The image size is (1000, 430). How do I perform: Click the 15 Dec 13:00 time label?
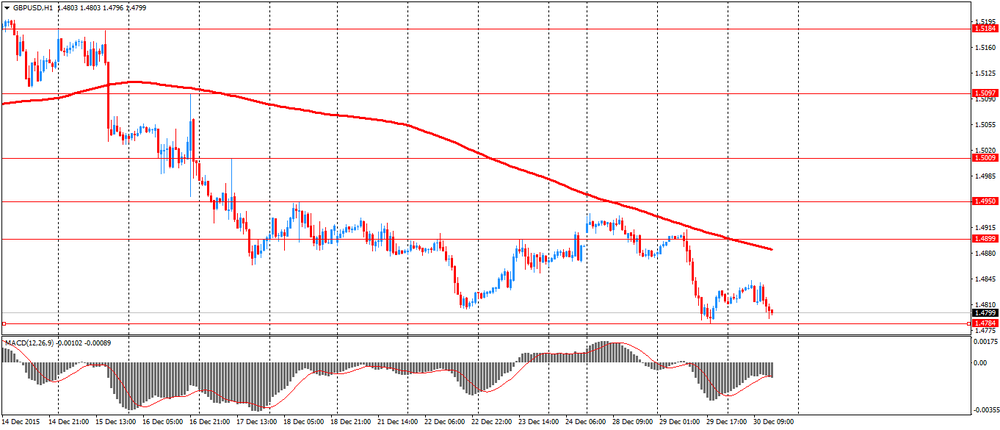point(115,422)
